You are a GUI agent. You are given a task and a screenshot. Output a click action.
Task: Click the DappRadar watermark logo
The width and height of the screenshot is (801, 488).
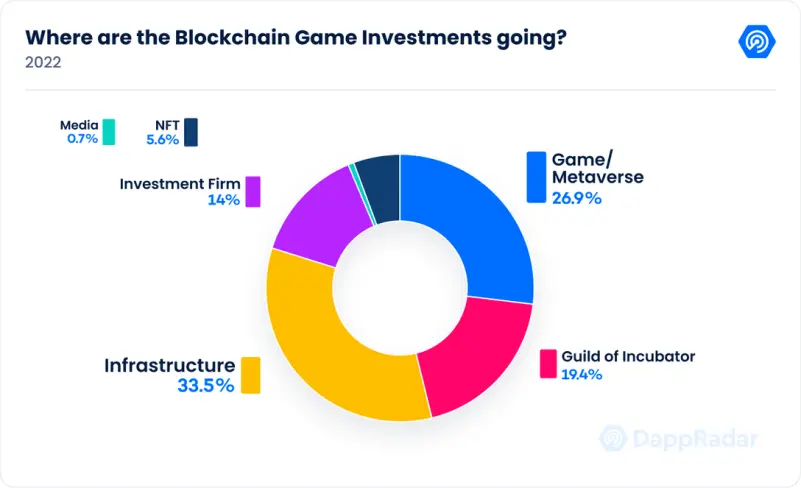click(x=678, y=439)
